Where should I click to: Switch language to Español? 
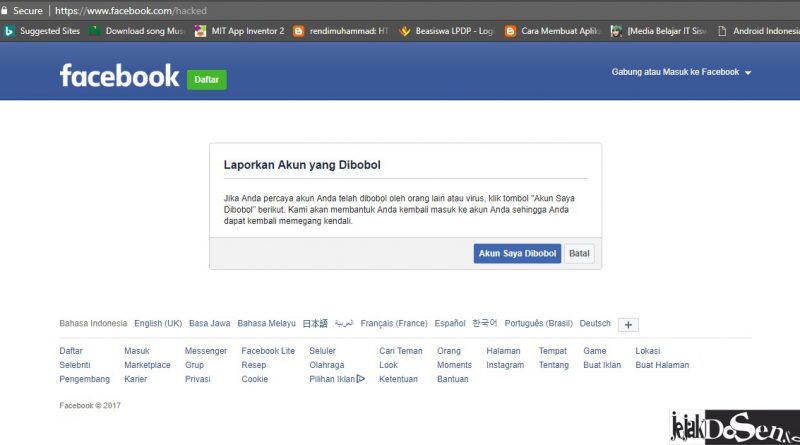tap(450, 324)
